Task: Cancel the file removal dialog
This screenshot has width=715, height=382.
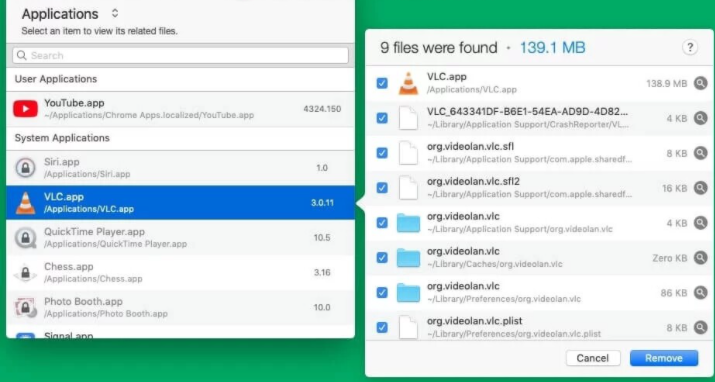Action: pos(593,358)
